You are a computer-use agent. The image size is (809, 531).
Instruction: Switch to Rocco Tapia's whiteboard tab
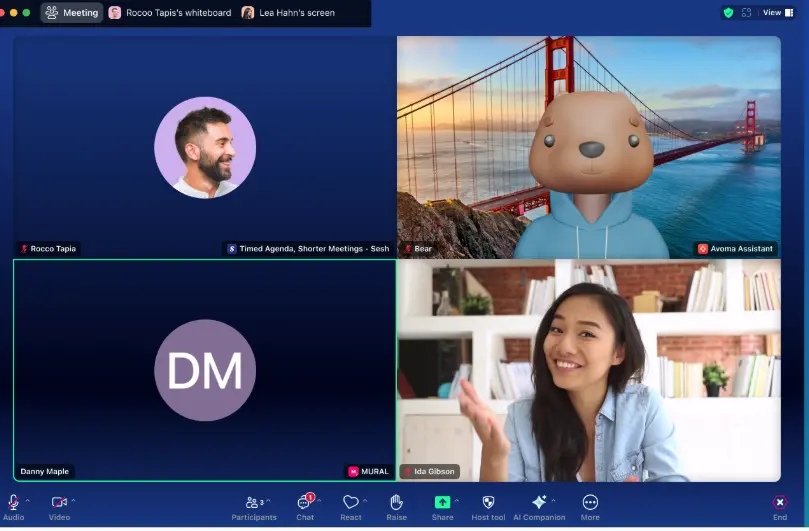pyautogui.click(x=170, y=13)
